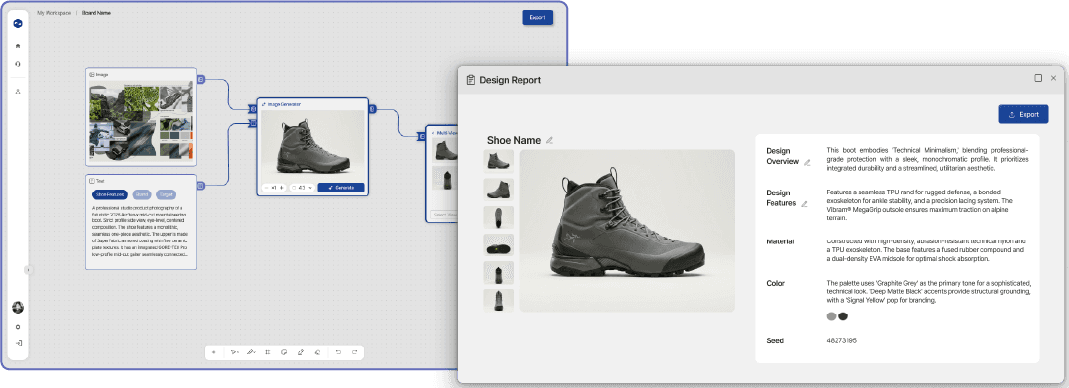The width and height of the screenshot is (1069, 388).
Task: Click the Image Generator's output connector
Action: click(x=372, y=108)
